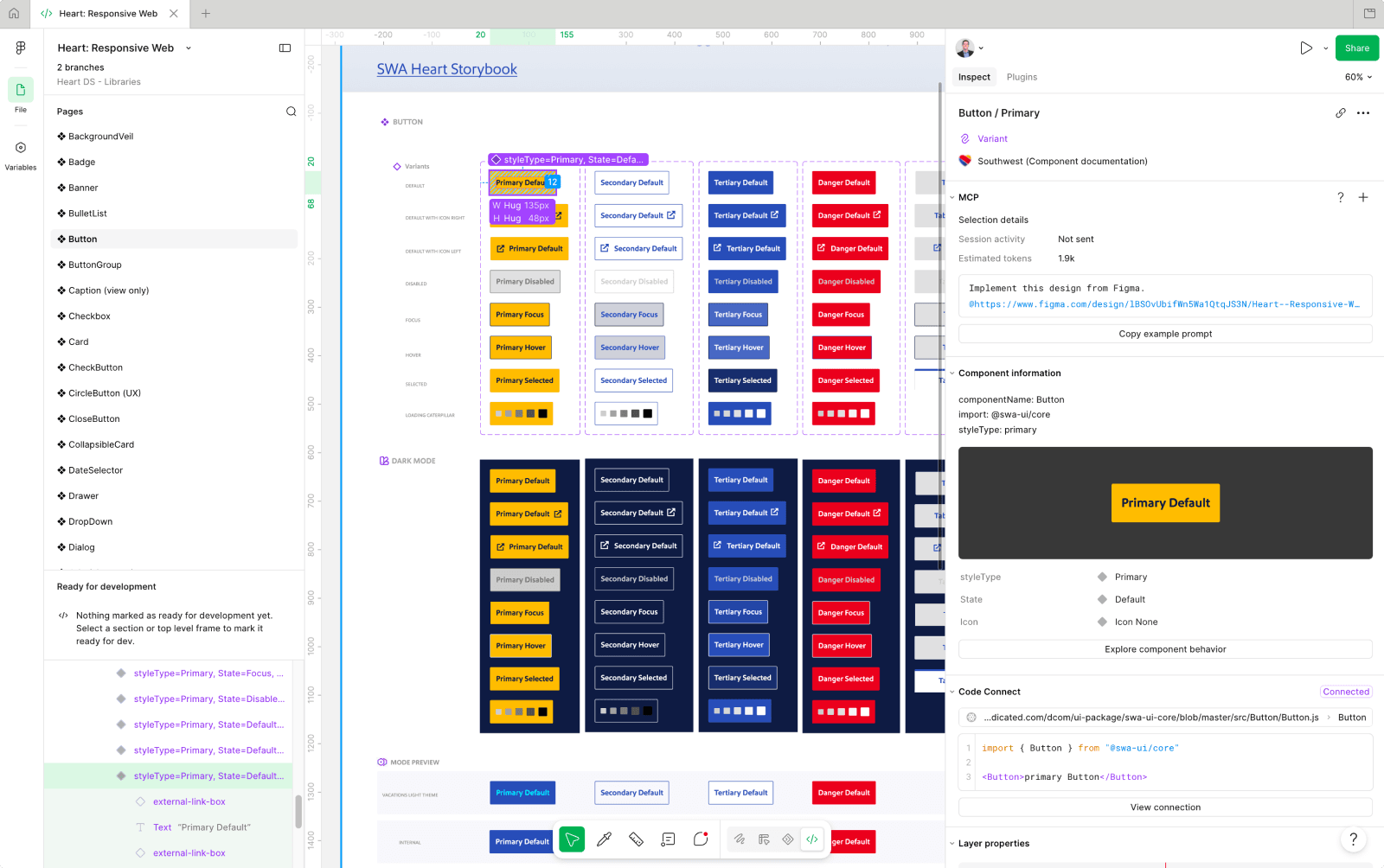Select the eyedropper tool
Image resolution: width=1384 pixels, height=868 pixels.
pos(605,839)
